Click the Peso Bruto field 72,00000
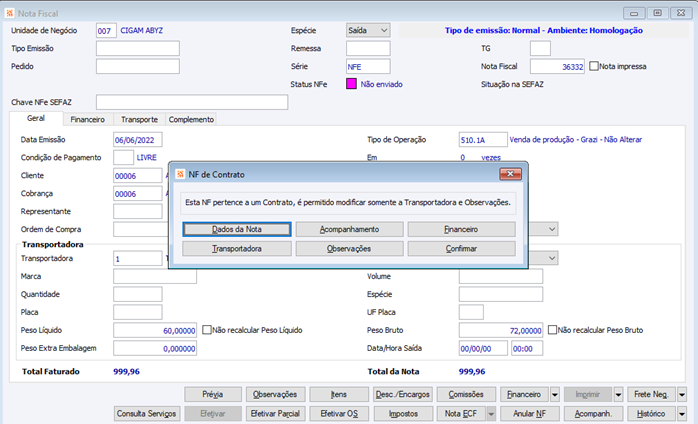 point(501,330)
